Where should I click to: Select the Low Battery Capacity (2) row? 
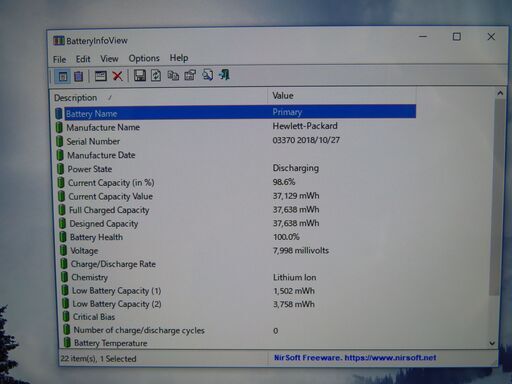[x=117, y=304]
